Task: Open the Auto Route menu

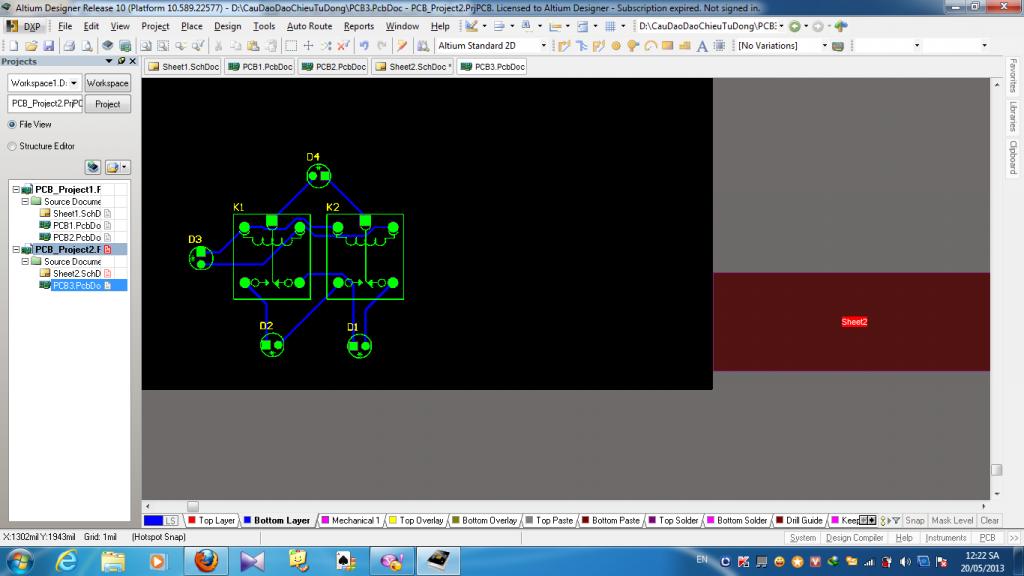Action: pyautogui.click(x=309, y=26)
